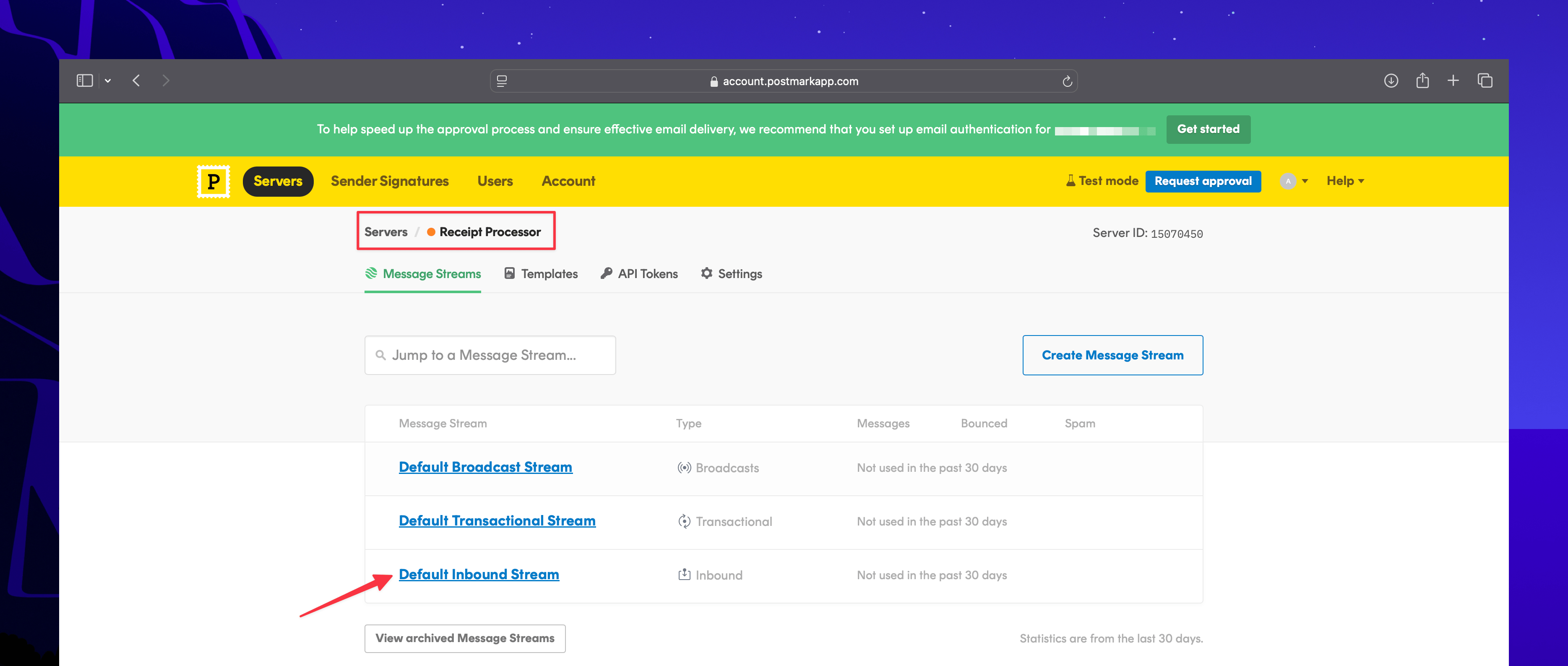The height and width of the screenshot is (666, 1568).
Task: Go back with the browser arrow
Action: 136,81
